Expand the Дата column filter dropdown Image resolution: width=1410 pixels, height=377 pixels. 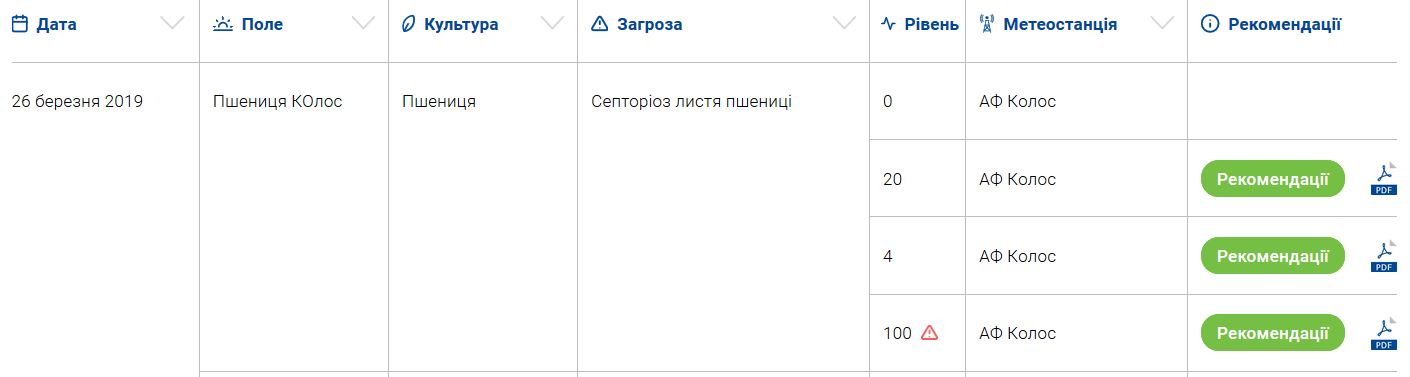(x=172, y=24)
